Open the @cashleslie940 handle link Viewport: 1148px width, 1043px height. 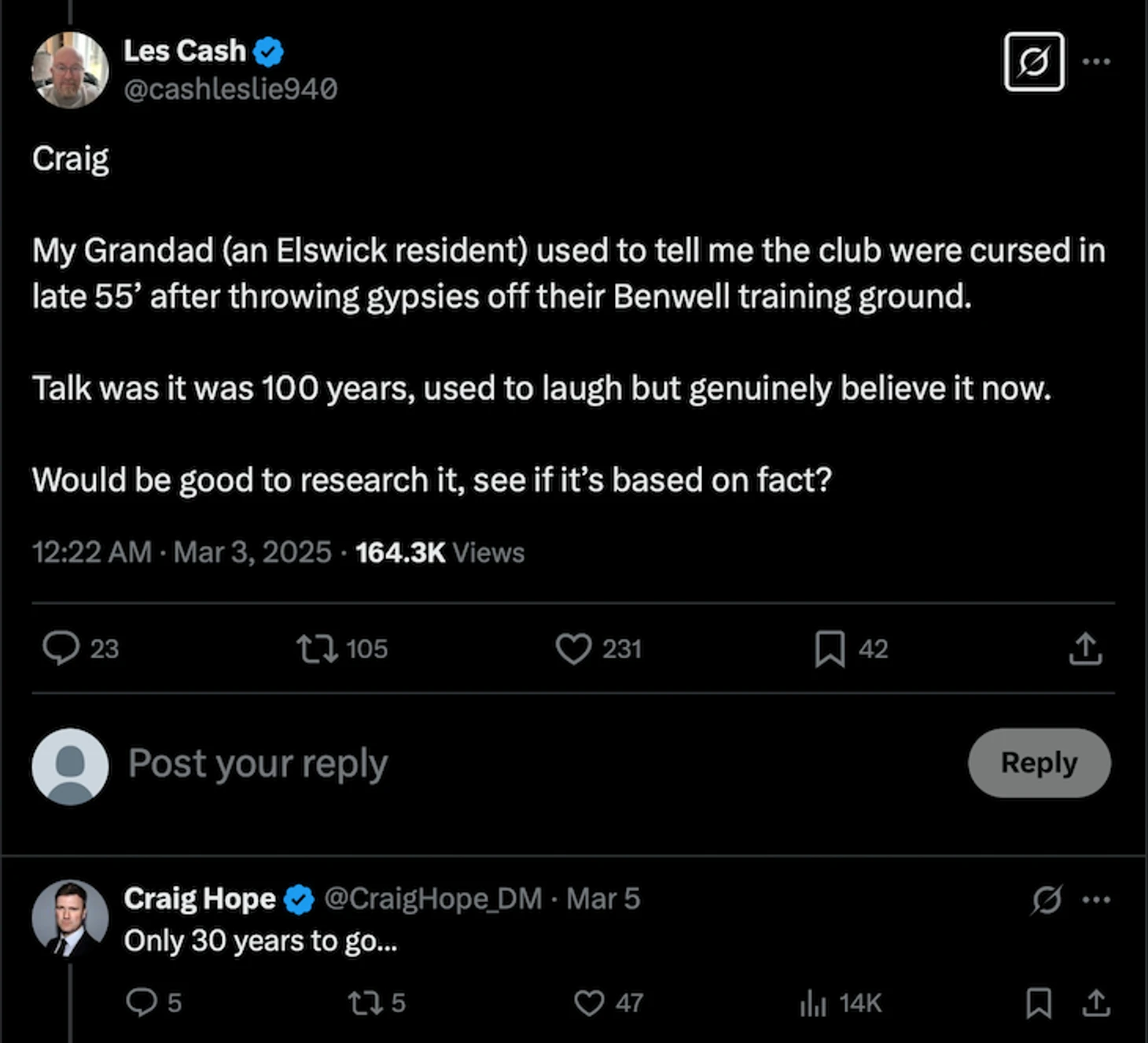point(230,89)
